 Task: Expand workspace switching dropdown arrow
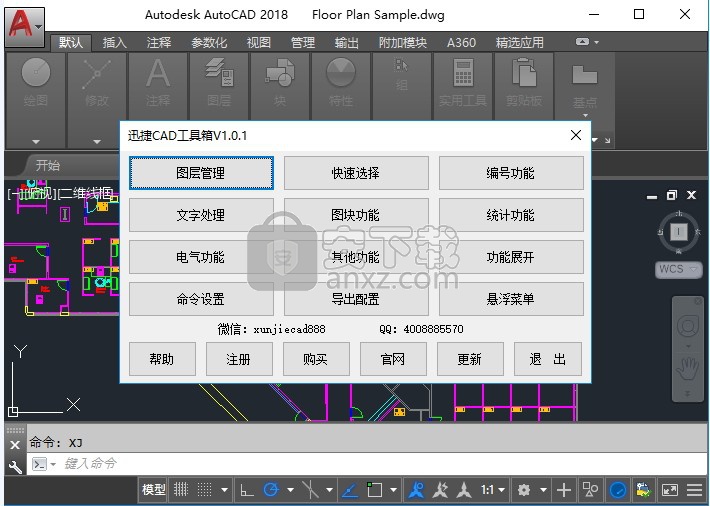pos(543,490)
